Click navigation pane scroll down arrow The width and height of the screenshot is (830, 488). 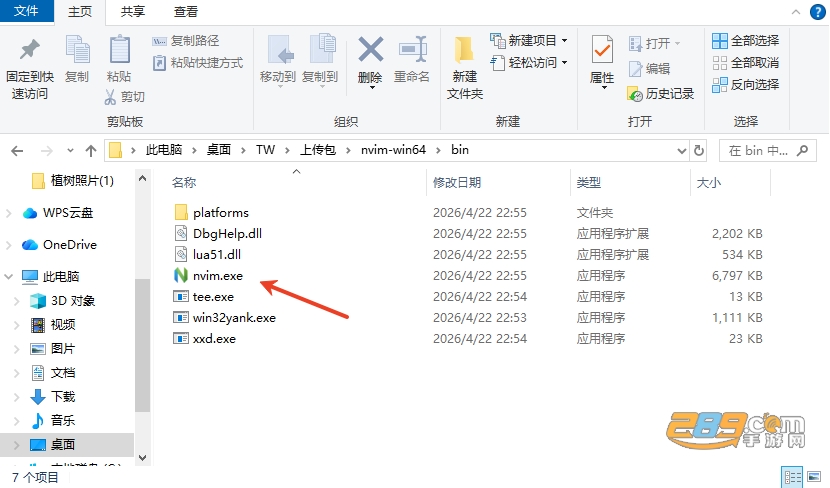tap(142, 458)
